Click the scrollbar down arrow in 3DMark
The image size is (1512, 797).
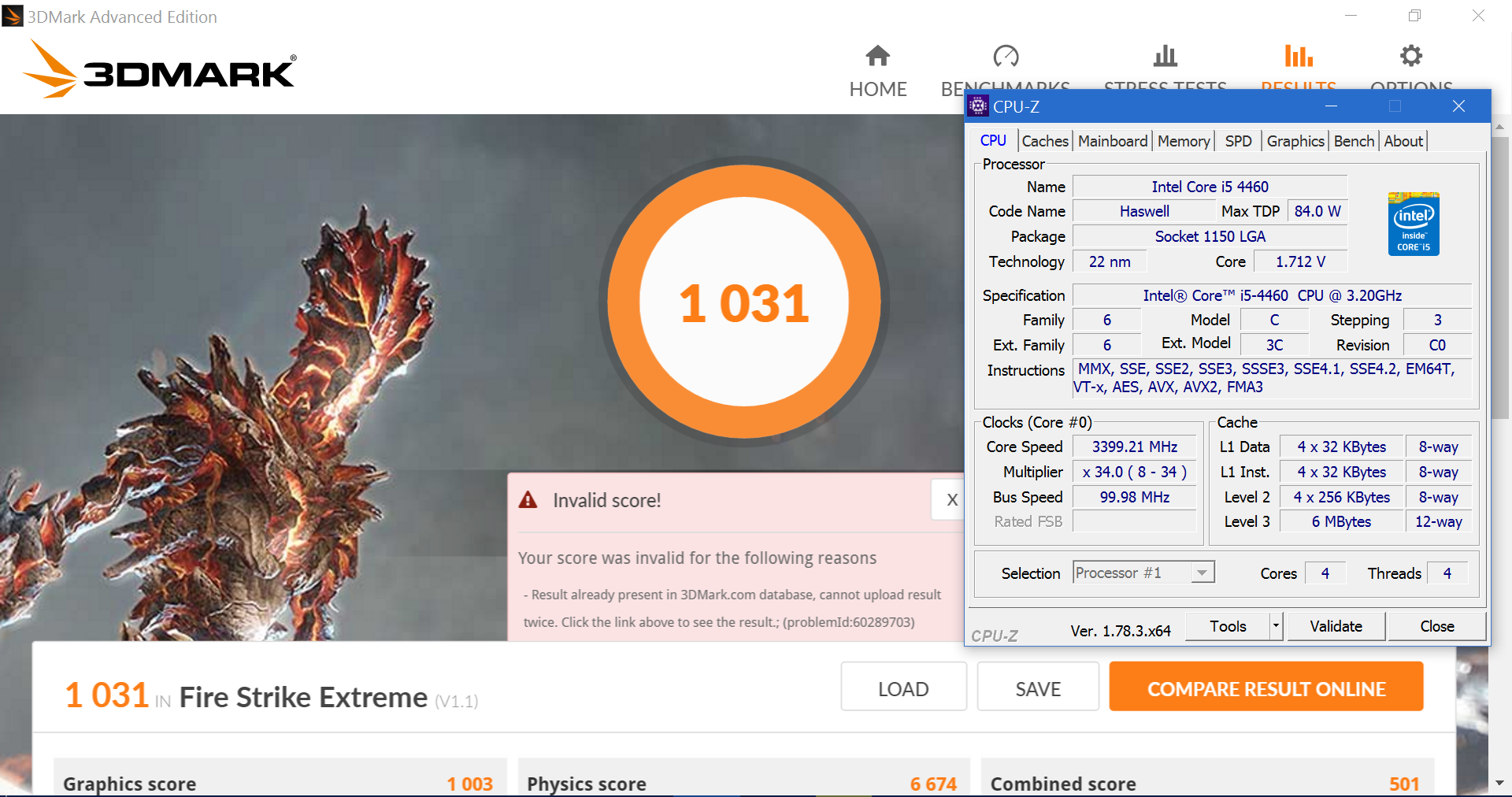click(1499, 783)
